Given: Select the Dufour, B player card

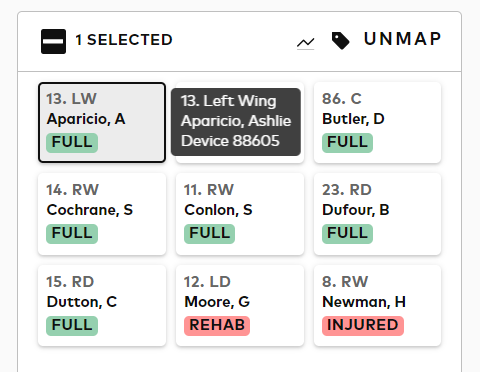Looking at the screenshot, I should point(377,214).
